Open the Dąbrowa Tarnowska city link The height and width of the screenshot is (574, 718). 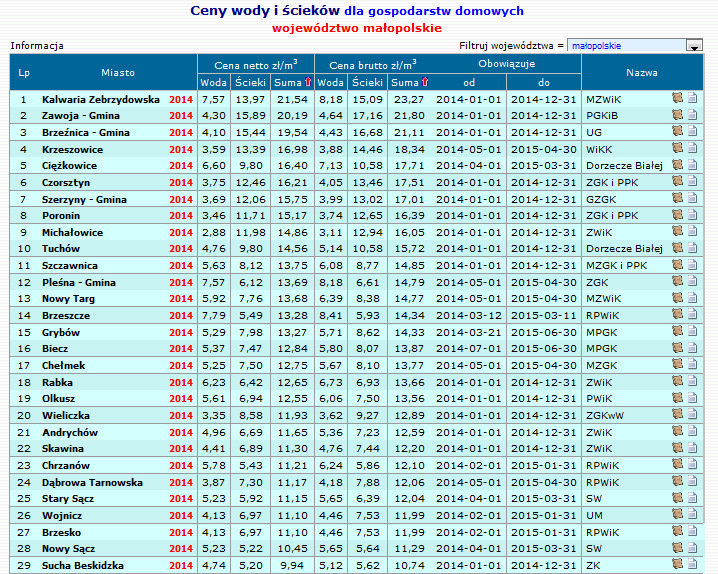pos(94,482)
